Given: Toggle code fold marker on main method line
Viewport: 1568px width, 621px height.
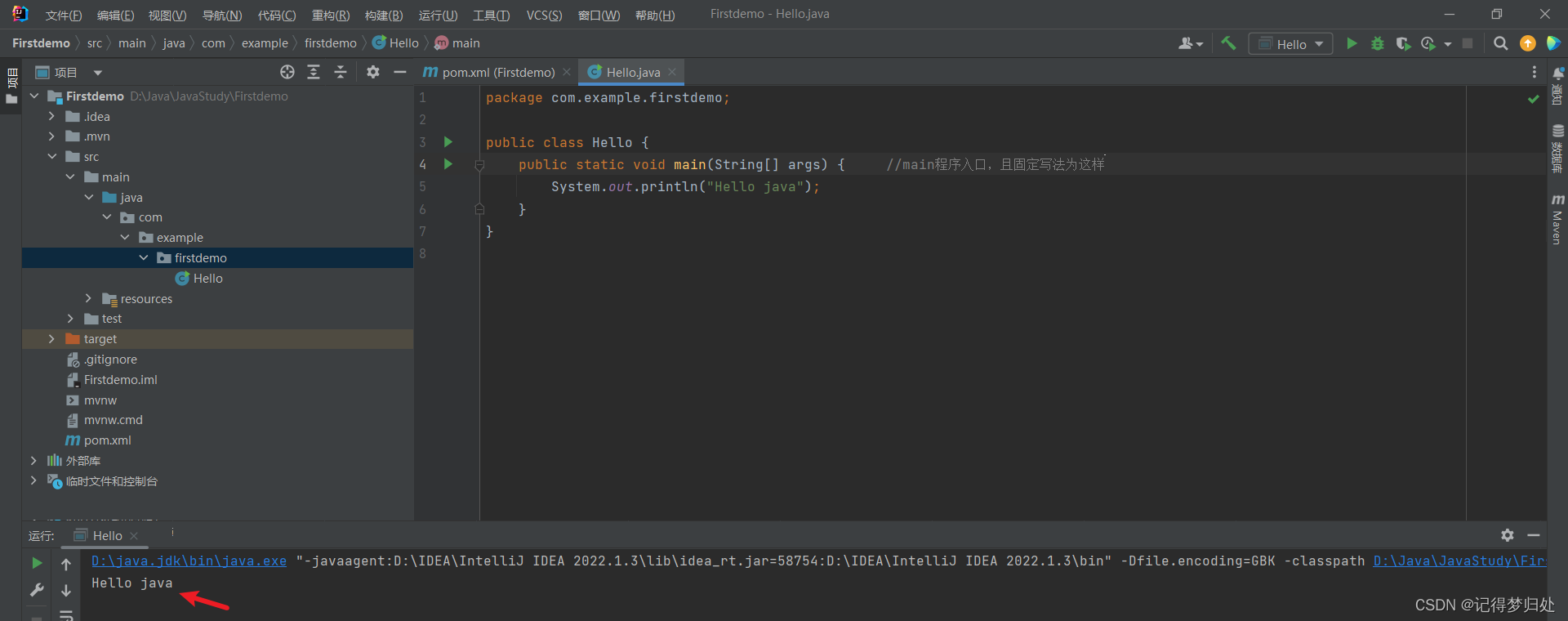Looking at the screenshot, I should (479, 165).
